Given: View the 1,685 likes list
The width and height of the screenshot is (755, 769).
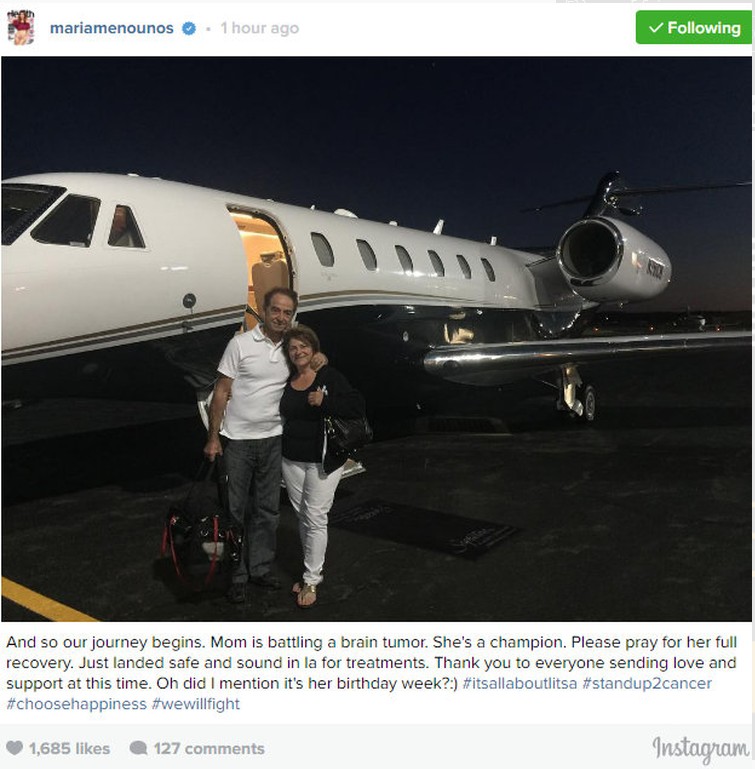Looking at the screenshot, I should [x=69, y=748].
